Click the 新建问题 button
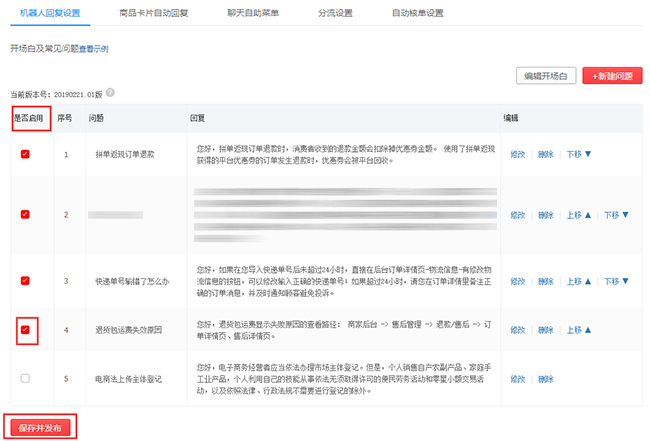 pyautogui.click(x=612, y=75)
